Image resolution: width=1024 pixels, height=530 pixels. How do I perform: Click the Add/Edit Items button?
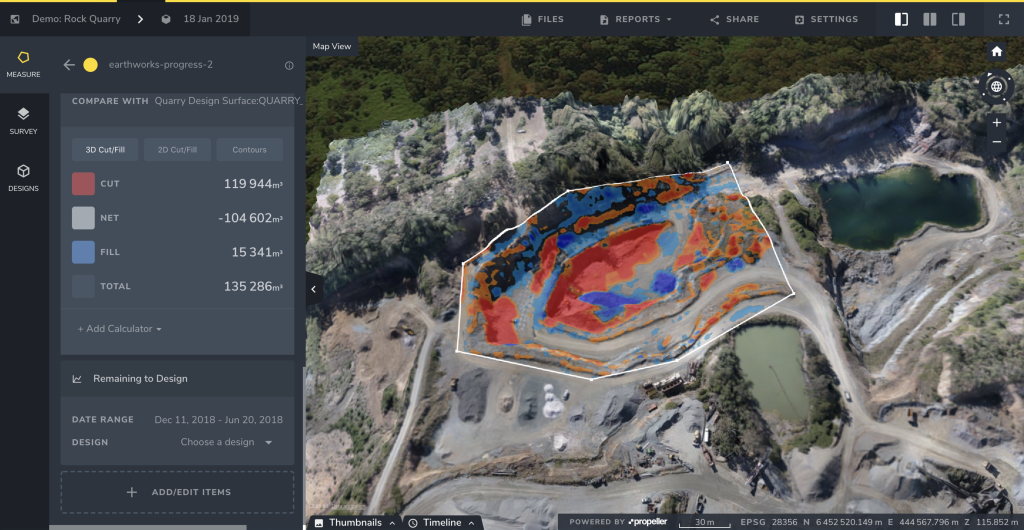pyautogui.click(x=177, y=492)
